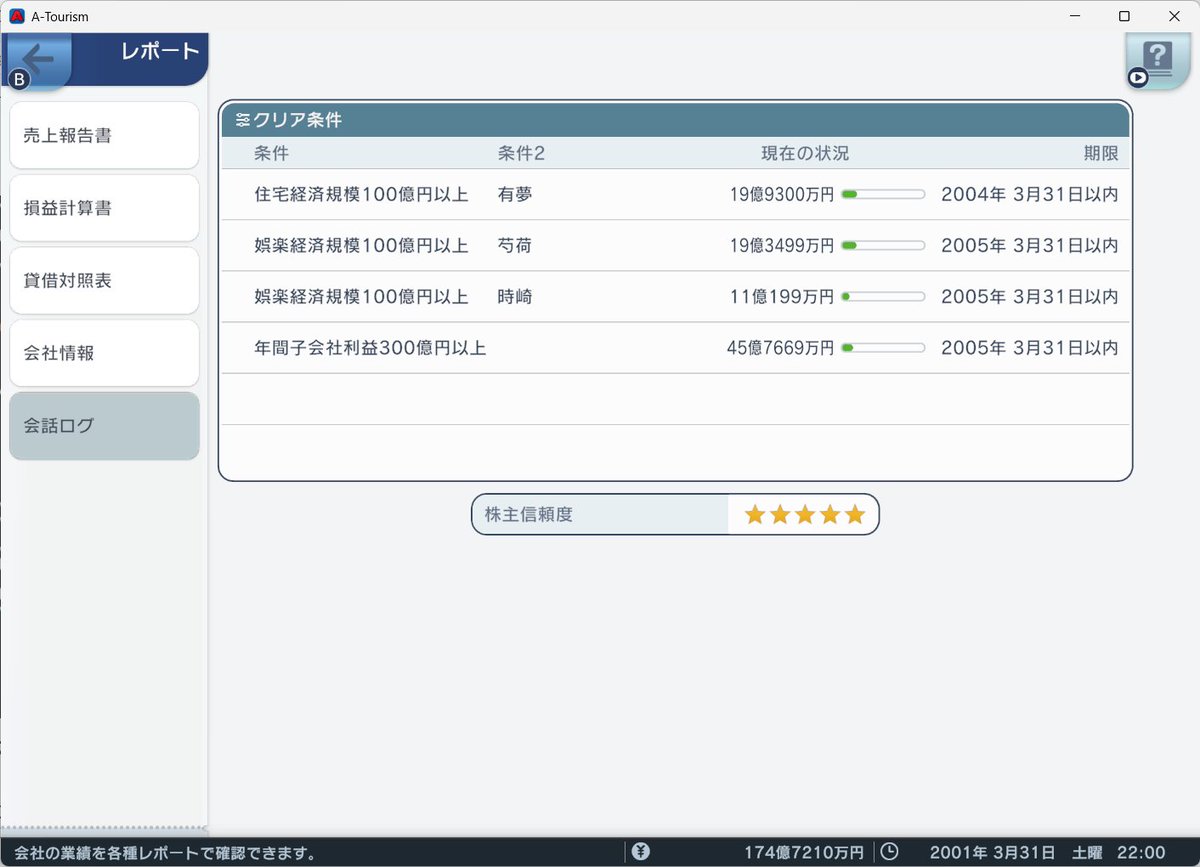Open the 損益計算書 report

point(104,208)
